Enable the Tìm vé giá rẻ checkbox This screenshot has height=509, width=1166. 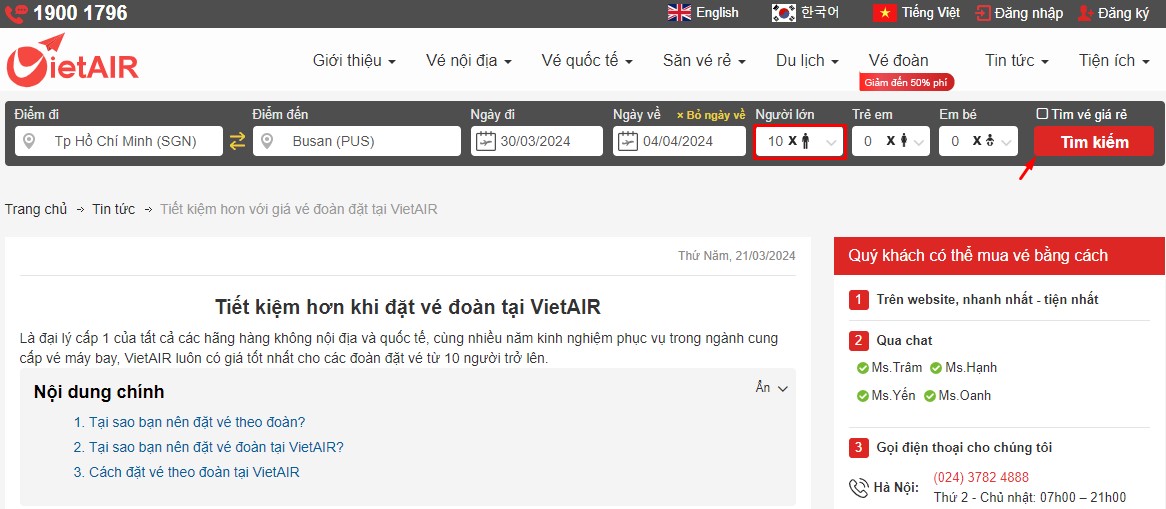click(x=1043, y=114)
